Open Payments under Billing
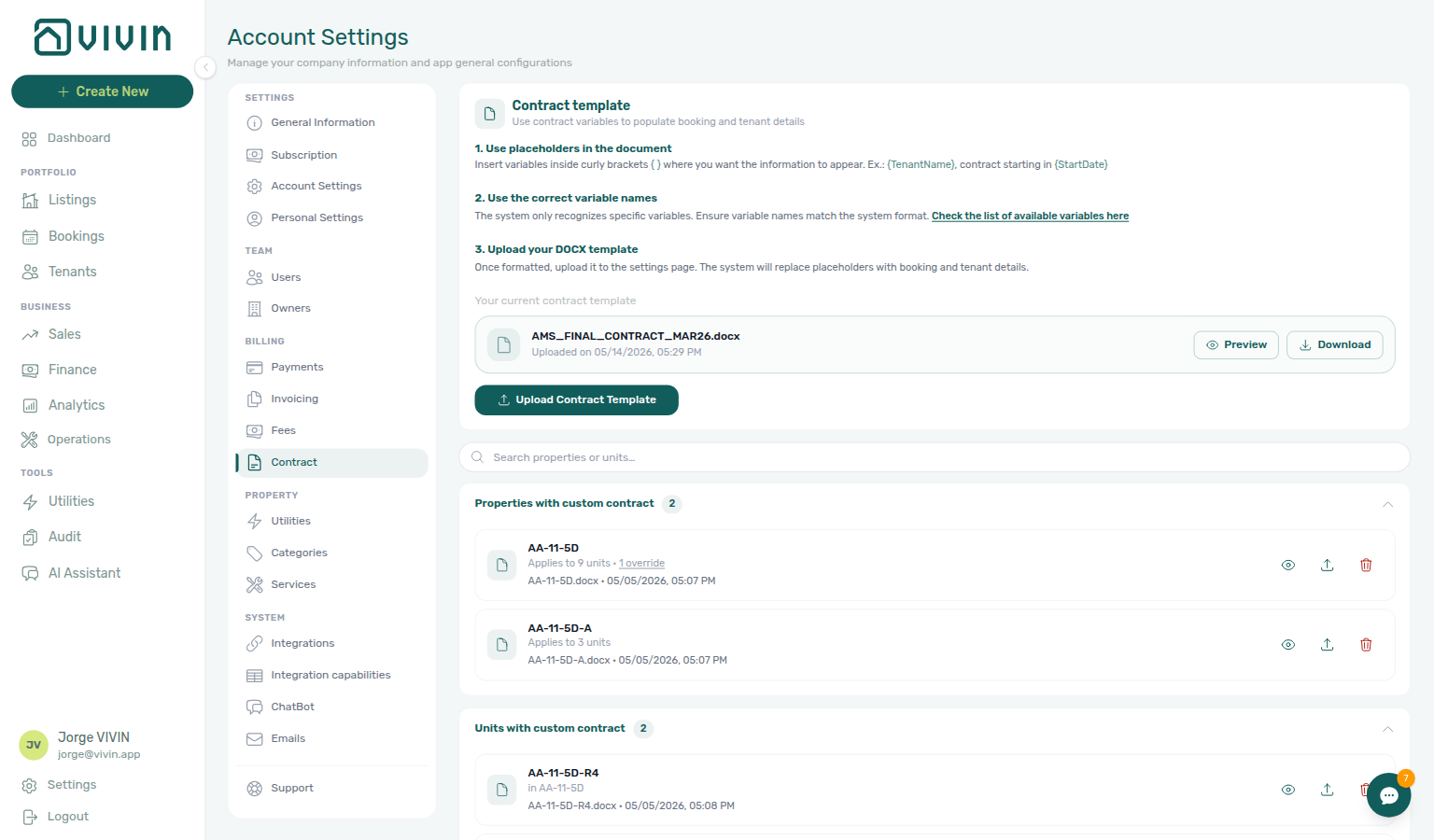Screen dimensions: 1434x840 point(285,368)
